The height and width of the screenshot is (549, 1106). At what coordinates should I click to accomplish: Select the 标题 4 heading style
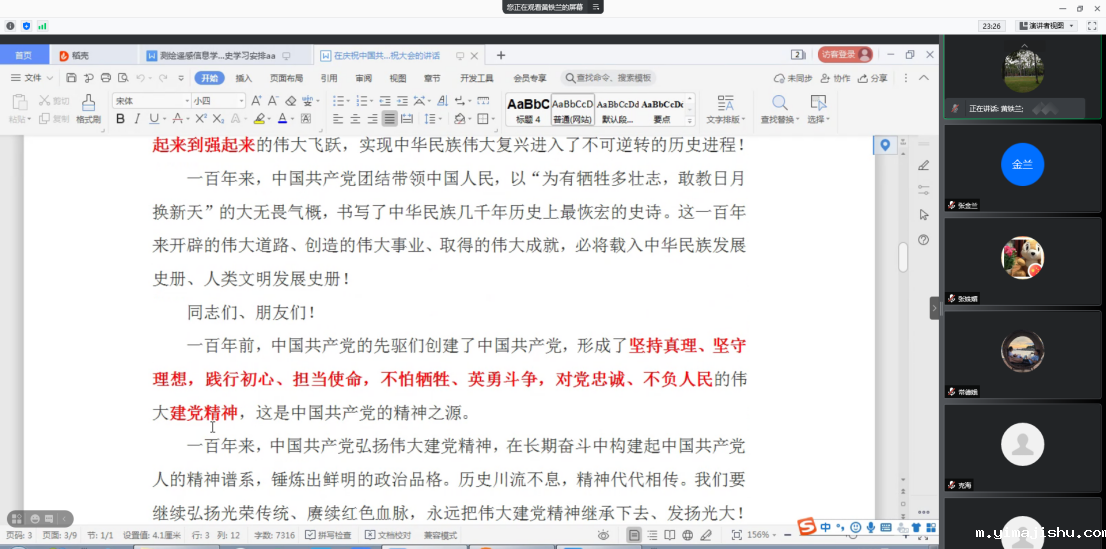527,108
